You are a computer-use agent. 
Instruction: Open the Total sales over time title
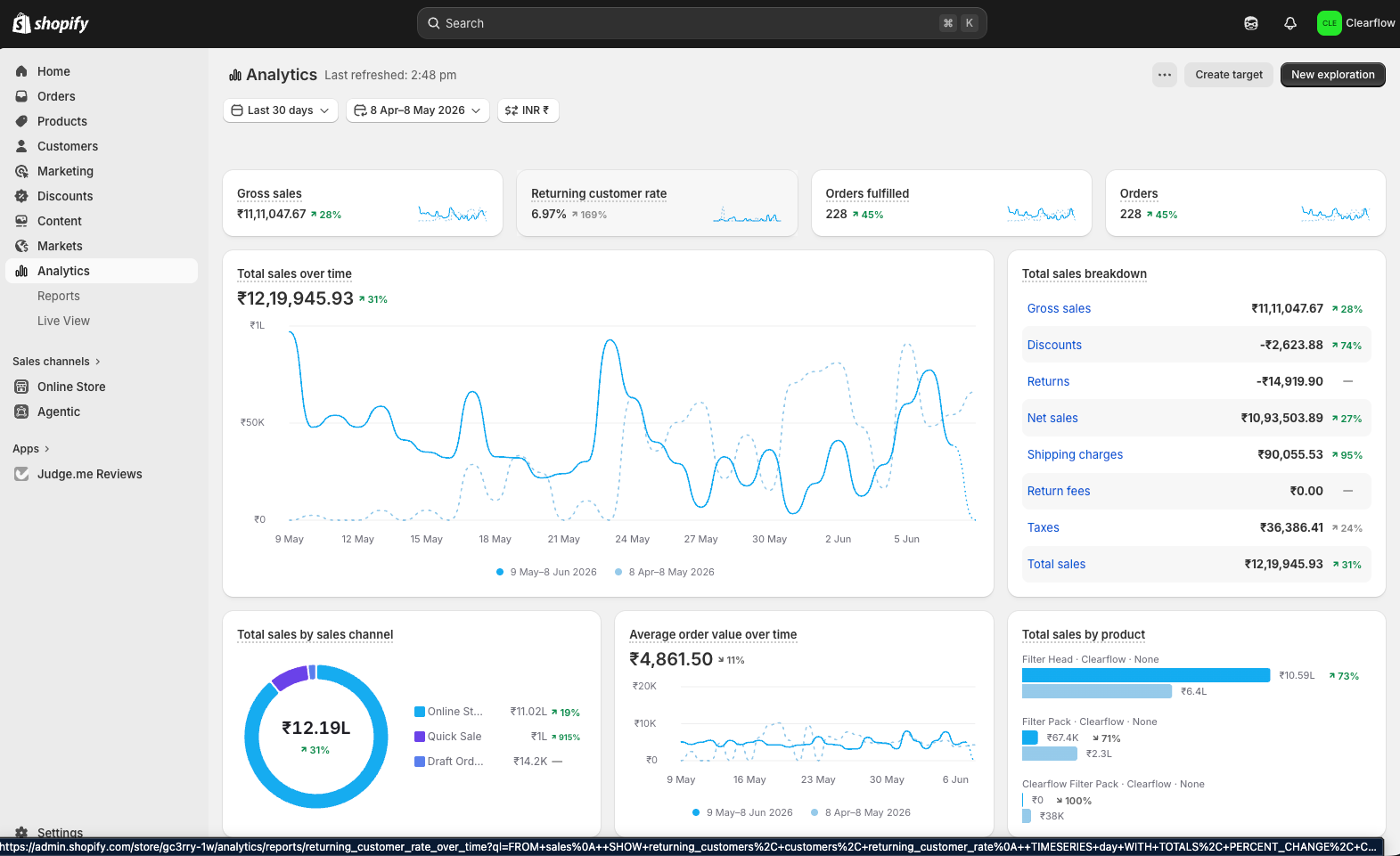(x=294, y=273)
